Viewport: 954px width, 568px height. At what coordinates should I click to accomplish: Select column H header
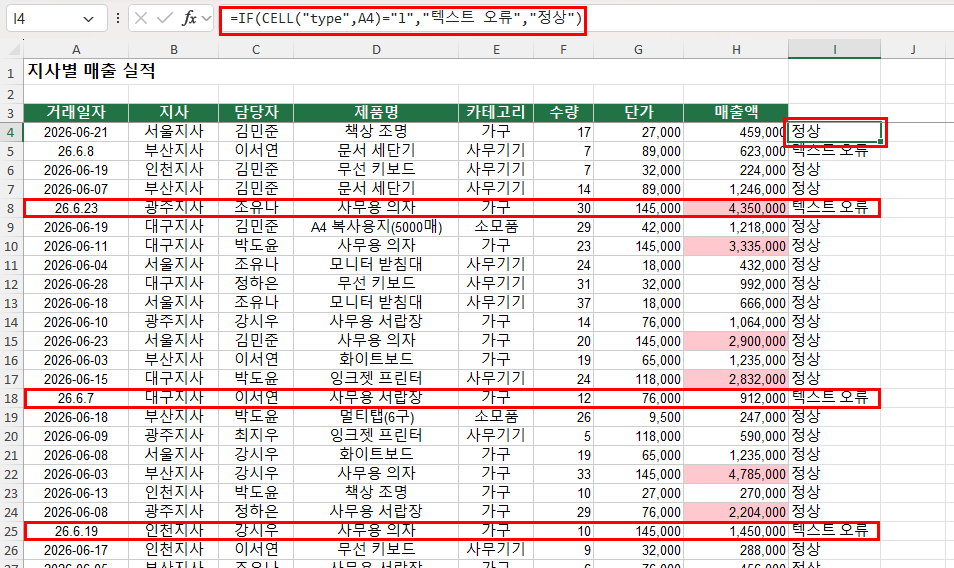pos(736,50)
